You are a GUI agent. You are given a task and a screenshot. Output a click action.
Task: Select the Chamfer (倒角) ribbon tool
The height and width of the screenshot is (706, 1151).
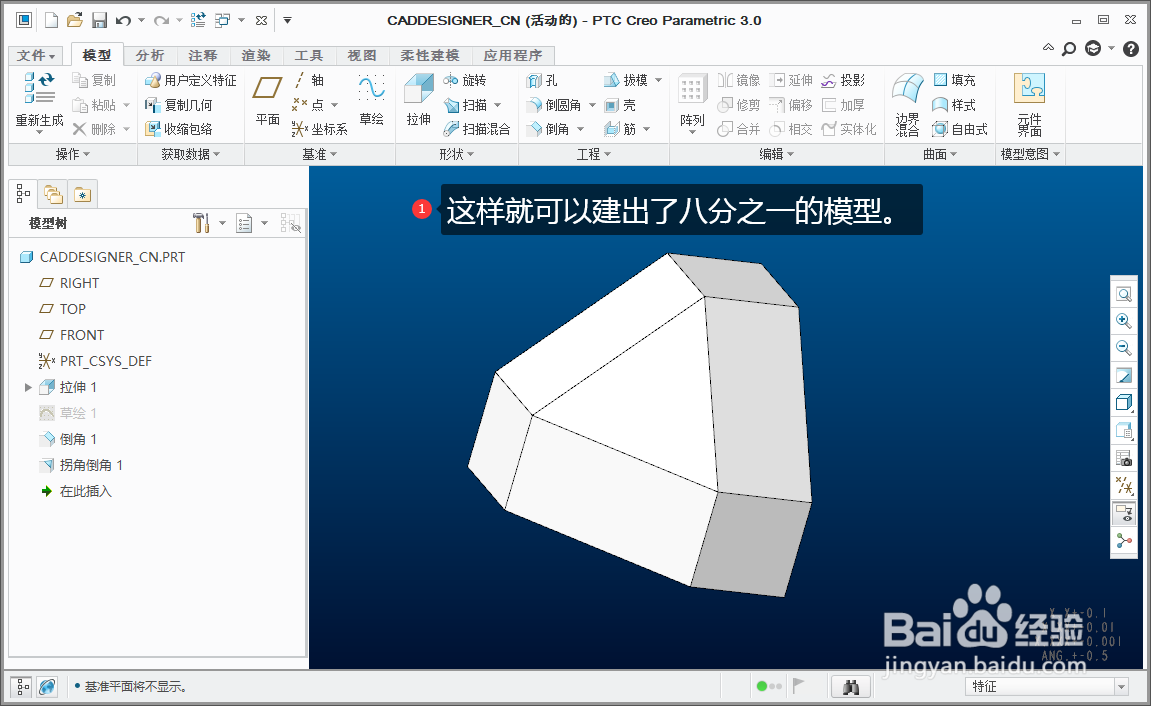click(x=548, y=129)
